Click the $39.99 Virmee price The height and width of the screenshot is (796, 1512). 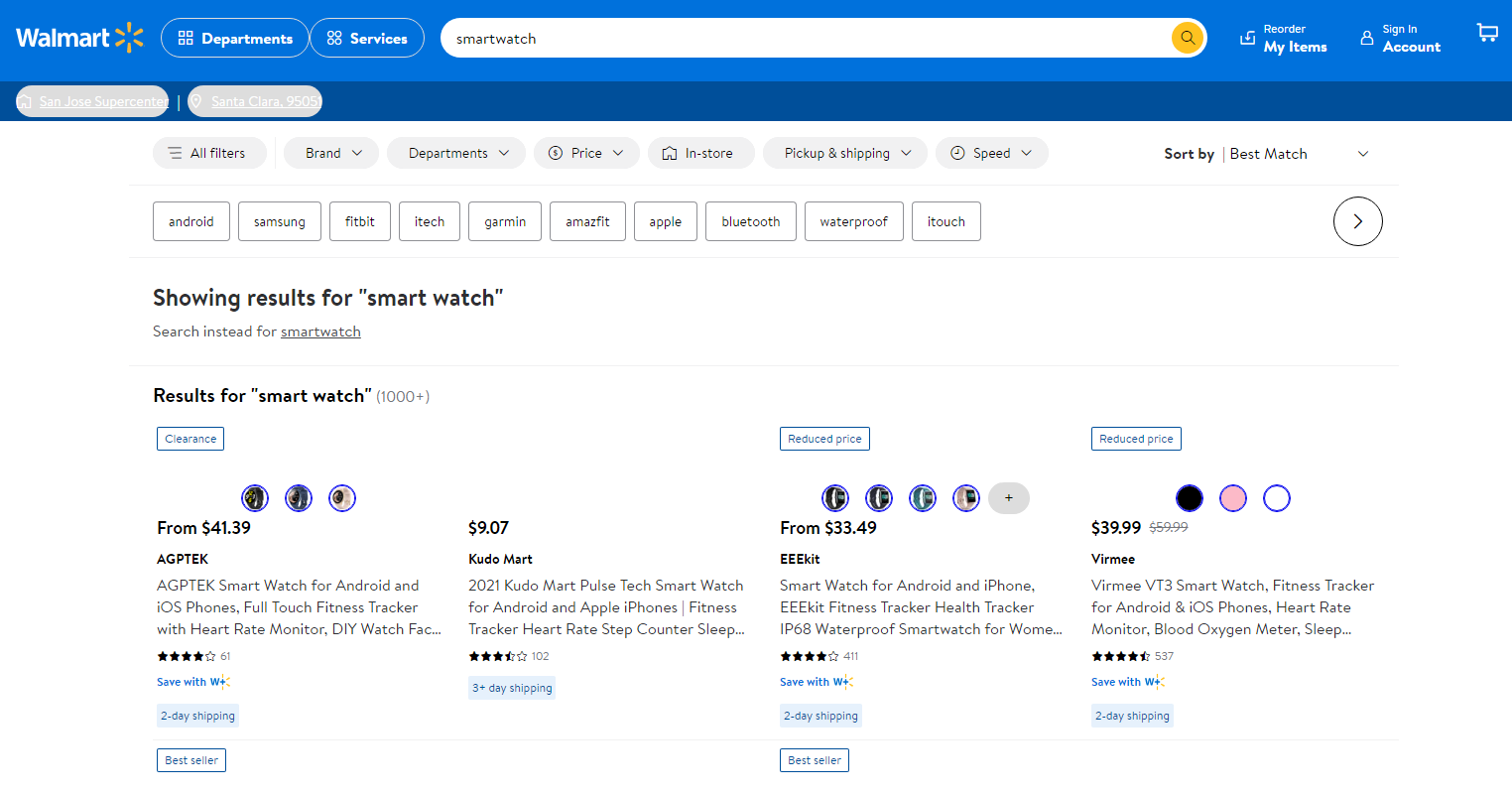(1116, 528)
